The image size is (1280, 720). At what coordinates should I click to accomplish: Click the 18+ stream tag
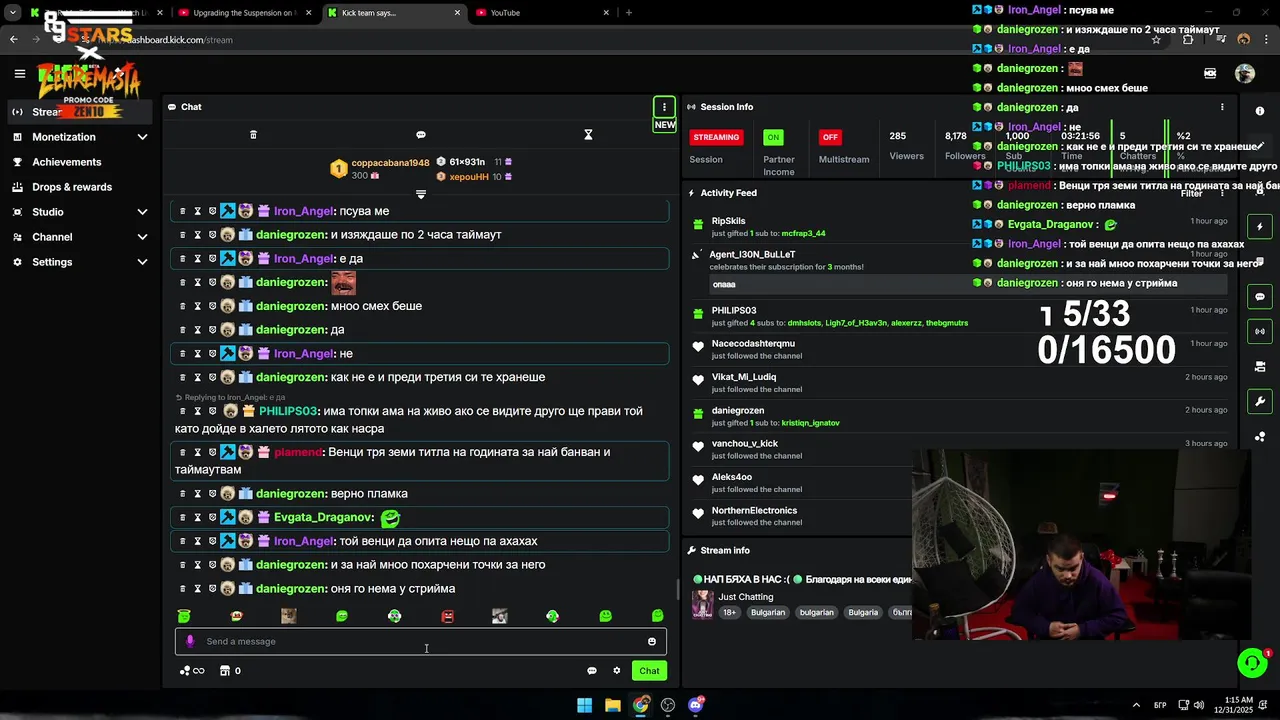729,613
